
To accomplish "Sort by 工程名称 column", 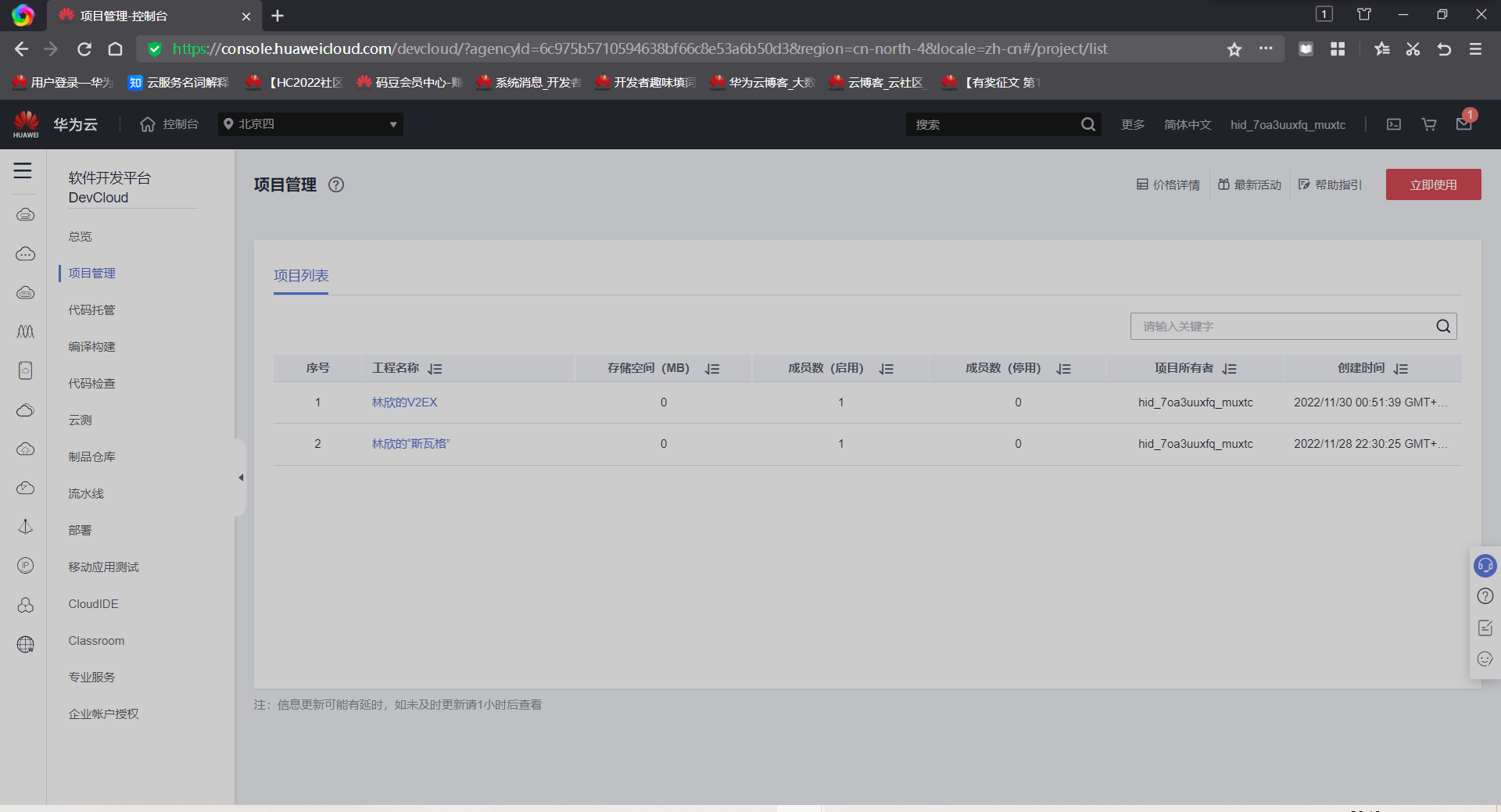I will pos(435,368).
